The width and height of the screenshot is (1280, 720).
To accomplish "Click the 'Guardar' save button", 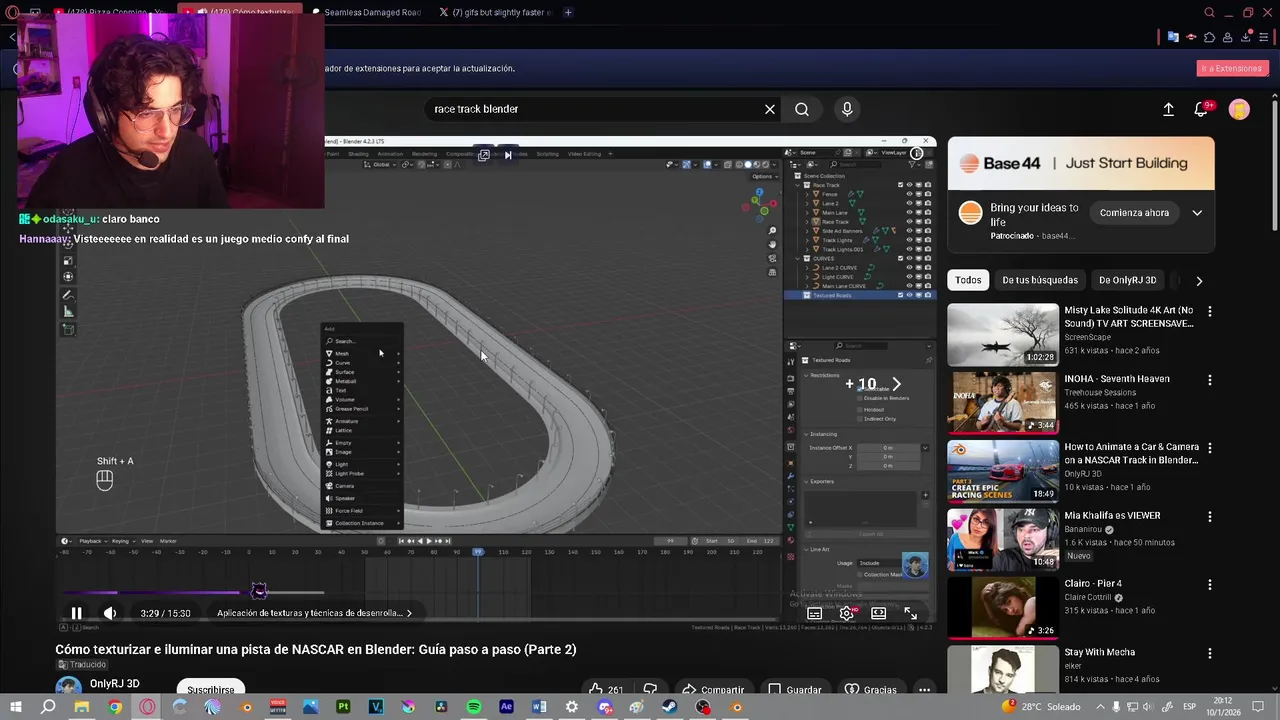I will pos(795,689).
